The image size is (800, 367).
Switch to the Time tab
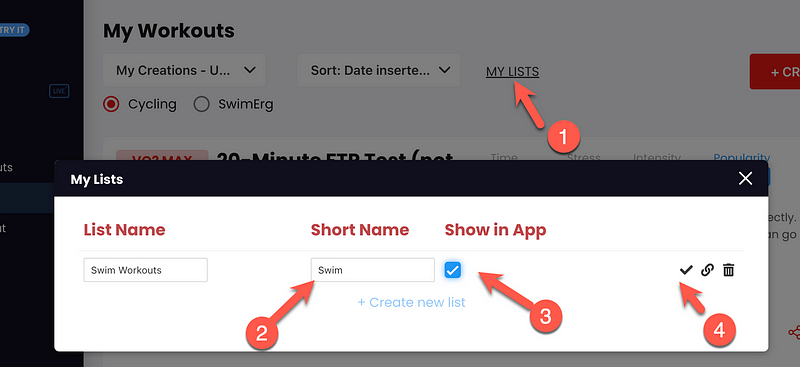tap(504, 158)
